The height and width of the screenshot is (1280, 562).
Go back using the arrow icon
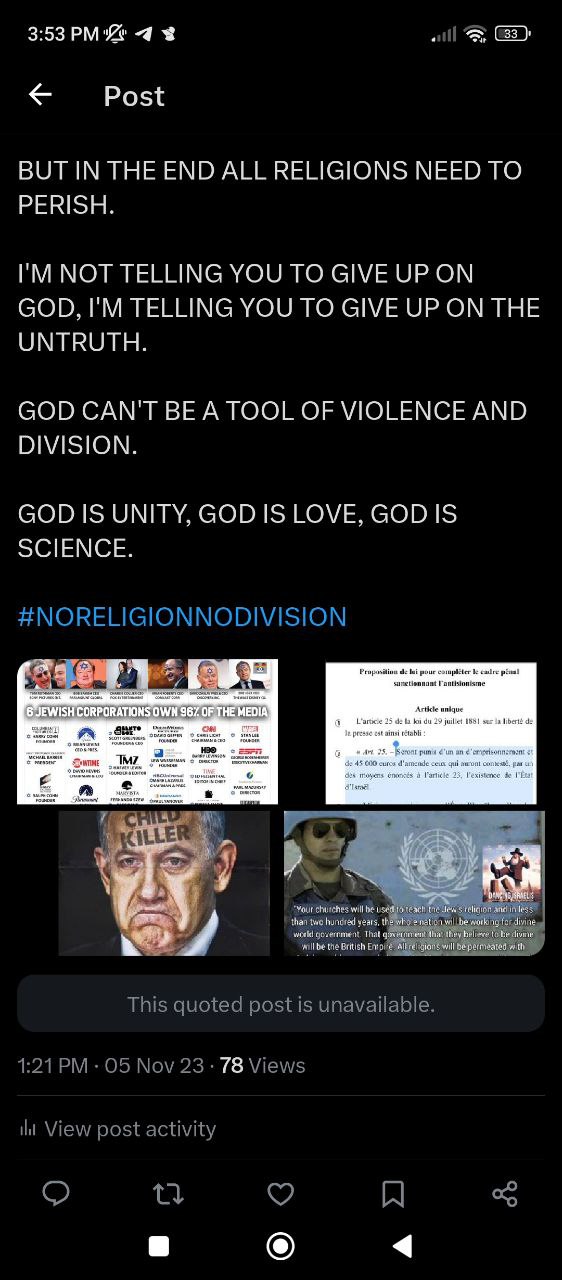40,95
